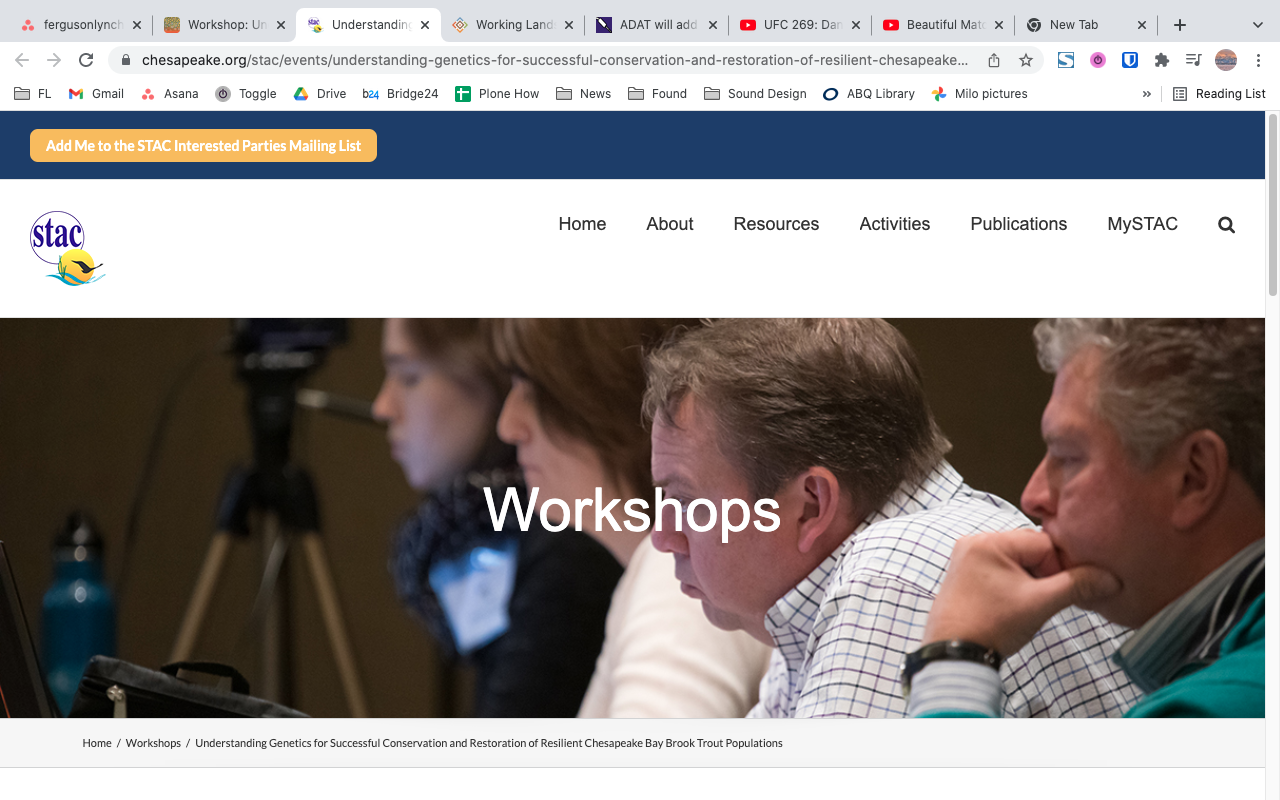The width and height of the screenshot is (1280, 800).
Task: Expand hidden bookmarks overflow chevron
Action: point(1146,94)
